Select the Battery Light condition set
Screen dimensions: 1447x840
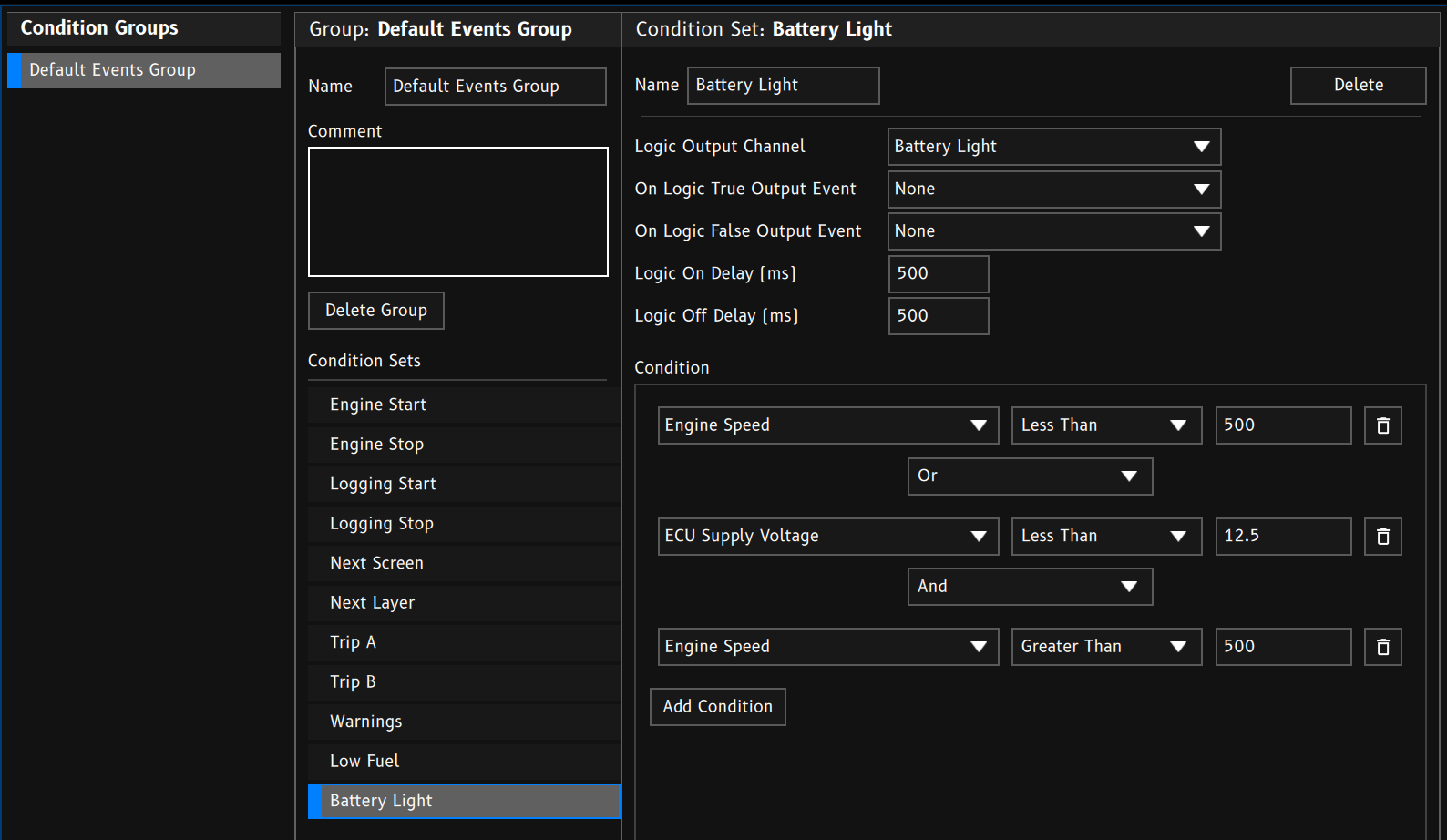[464, 801]
